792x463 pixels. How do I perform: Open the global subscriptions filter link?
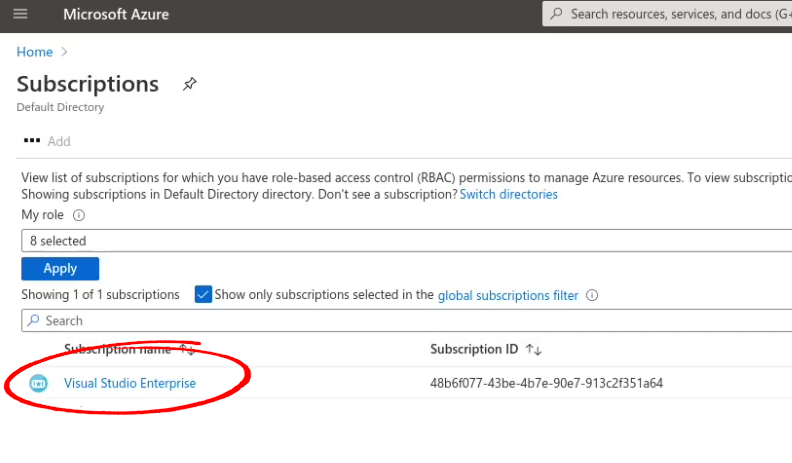pos(508,295)
